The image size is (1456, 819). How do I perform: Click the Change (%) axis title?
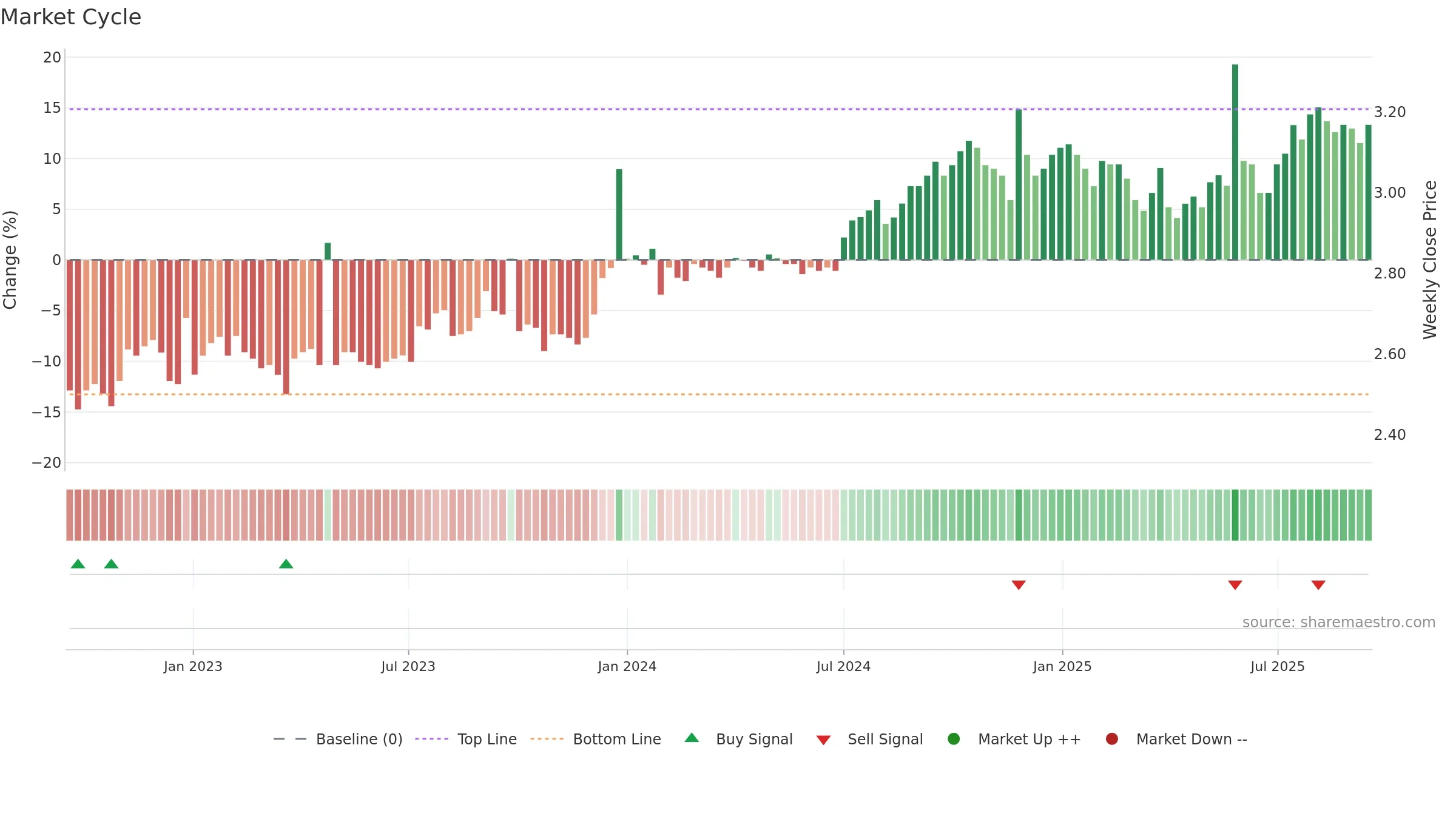coord(10,260)
